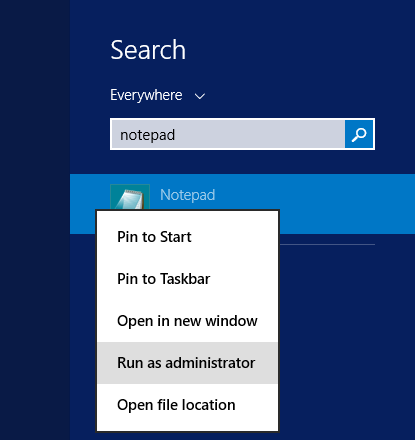The height and width of the screenshot is (440, 415).
Task: Click inside the notepad search field
Action: coord(228,134)
